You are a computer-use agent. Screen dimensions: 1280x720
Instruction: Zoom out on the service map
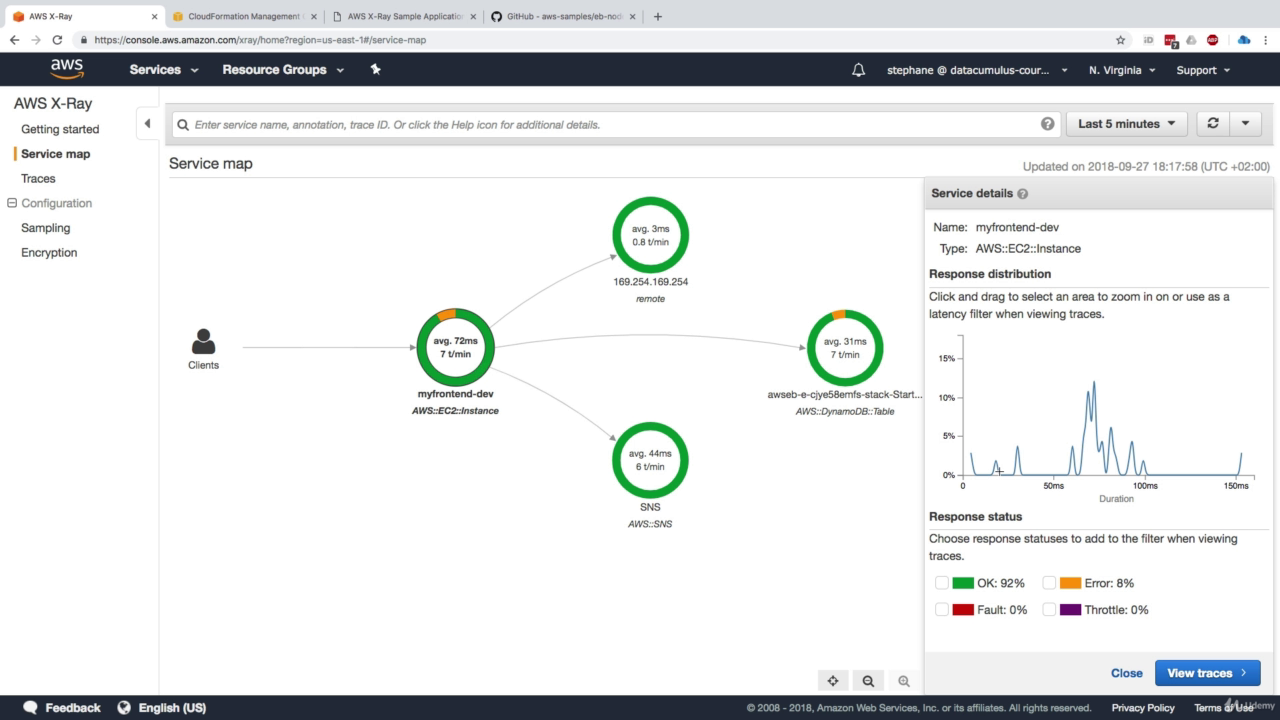click(x=868, y=681)
